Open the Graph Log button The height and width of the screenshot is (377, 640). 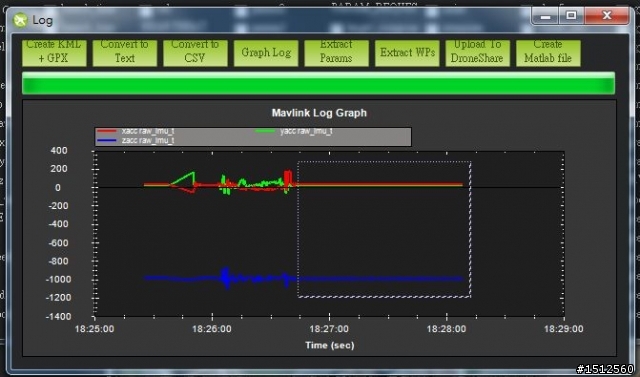coord(266,52)
